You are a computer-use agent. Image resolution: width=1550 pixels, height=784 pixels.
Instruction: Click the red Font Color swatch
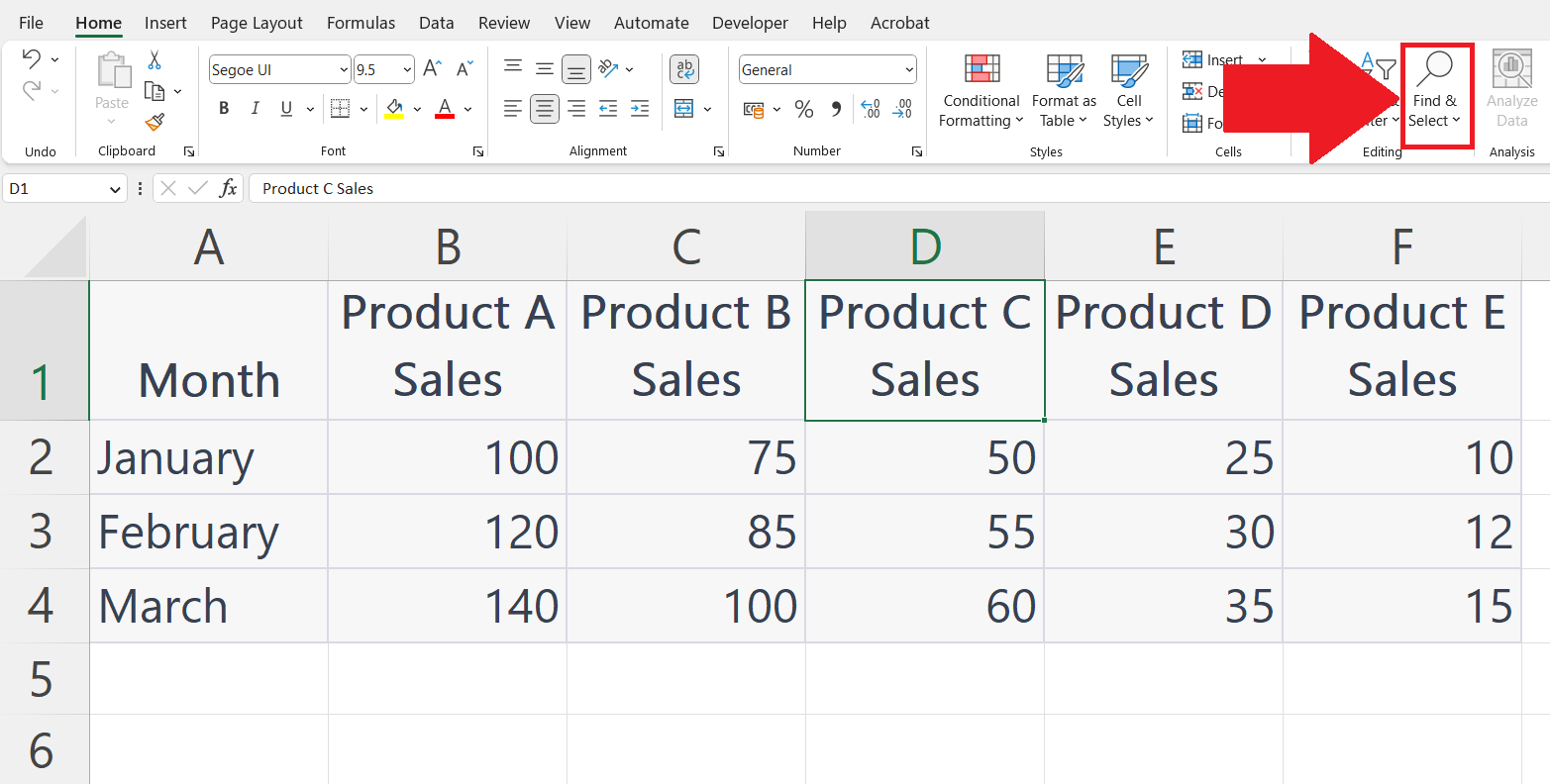coord(443,109)
